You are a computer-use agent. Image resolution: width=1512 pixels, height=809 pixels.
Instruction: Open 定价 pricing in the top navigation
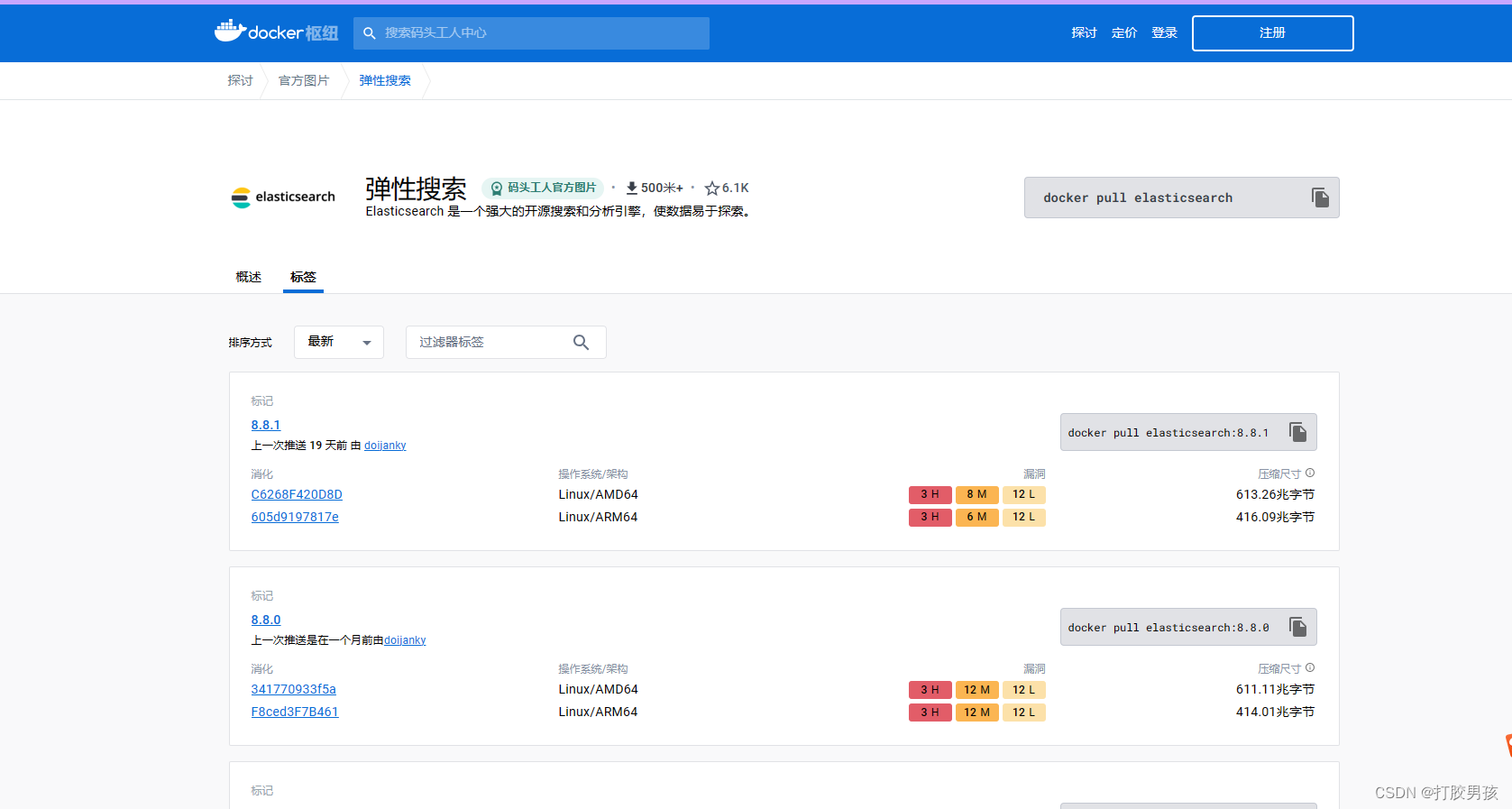1124,32
